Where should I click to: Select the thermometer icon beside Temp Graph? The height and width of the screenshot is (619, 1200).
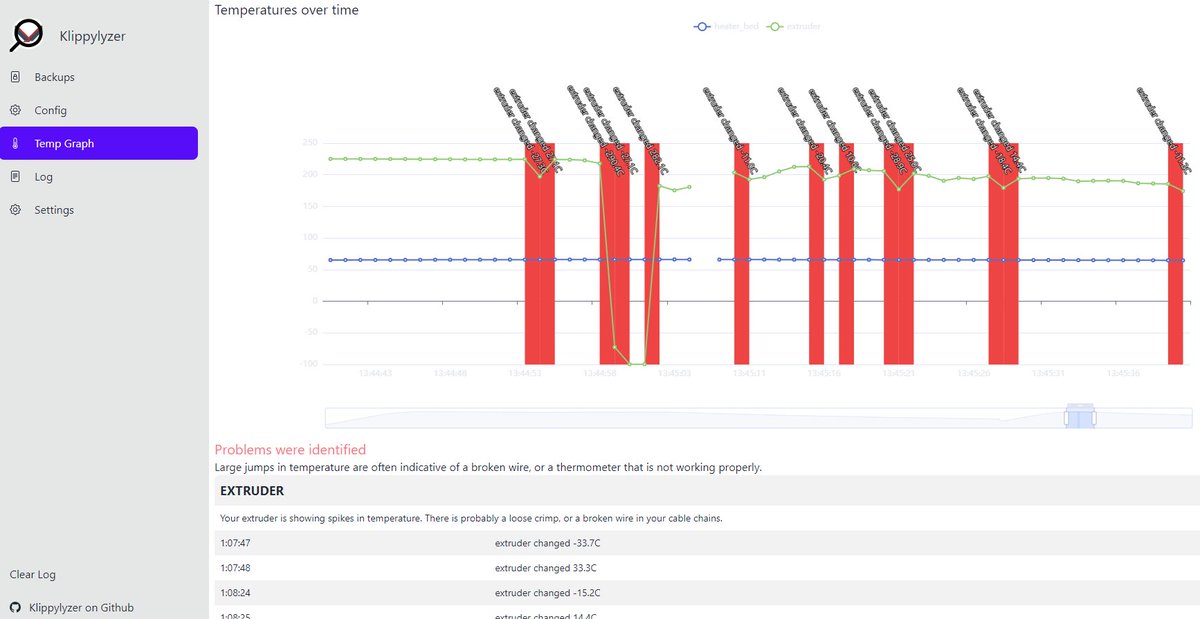(14, 143)
